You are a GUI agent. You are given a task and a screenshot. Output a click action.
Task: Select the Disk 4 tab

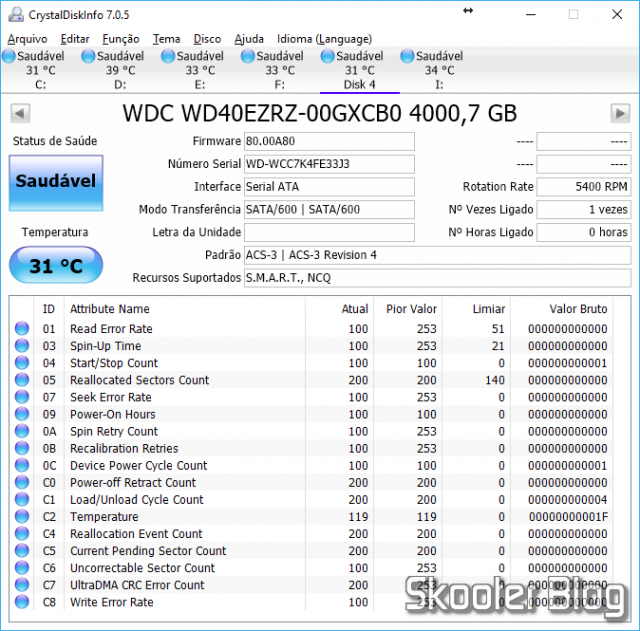point(360,70)
